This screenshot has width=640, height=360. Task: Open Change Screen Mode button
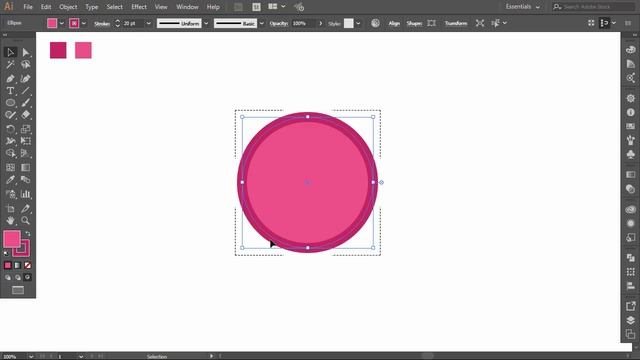[x=18, y=290]
